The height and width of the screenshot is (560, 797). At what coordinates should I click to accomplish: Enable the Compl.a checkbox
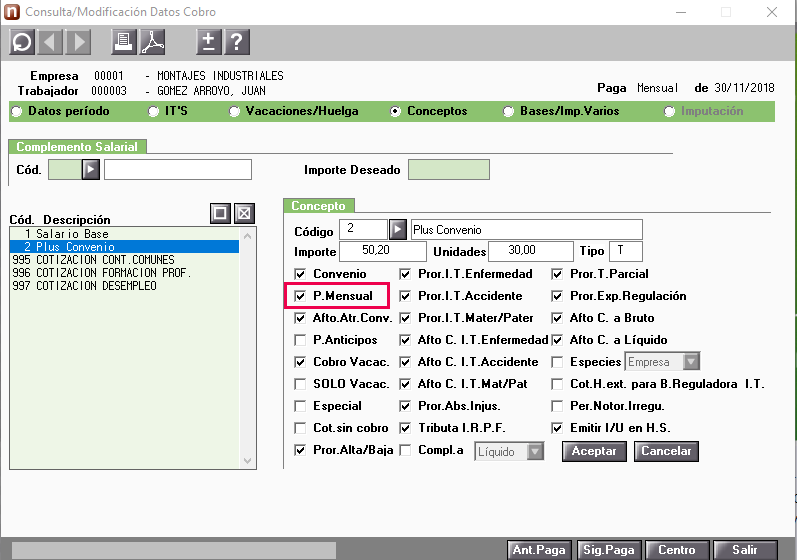tap(405, 450)
